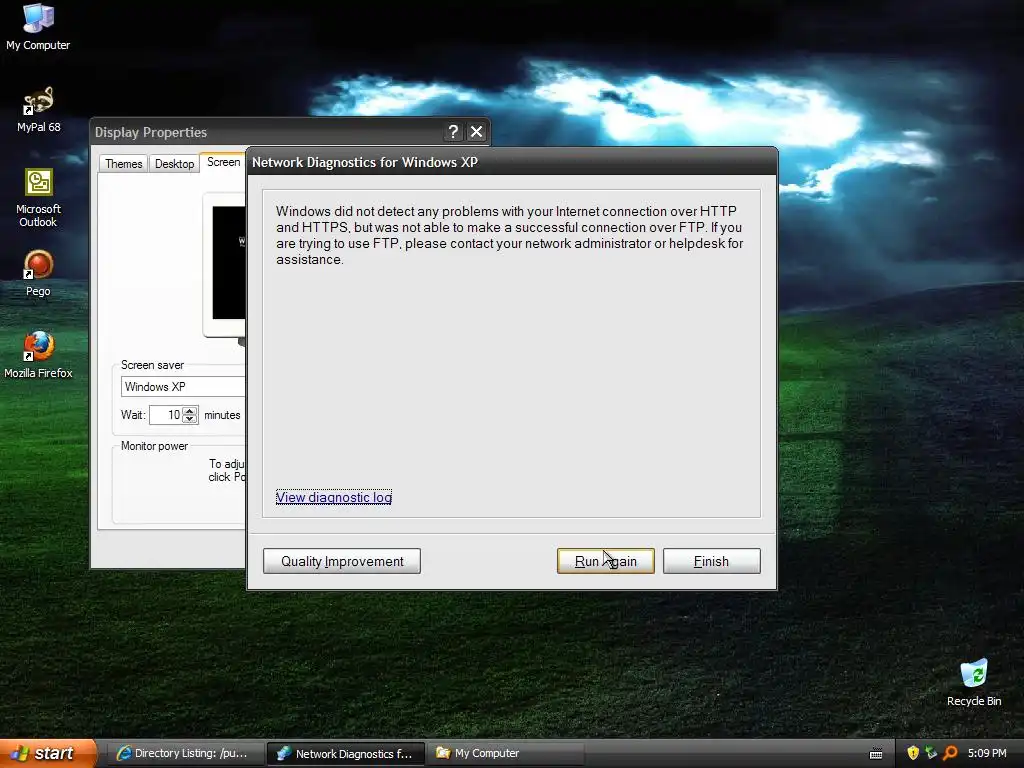Launch the Pego desktop shortcut

(x=38, y=273)
